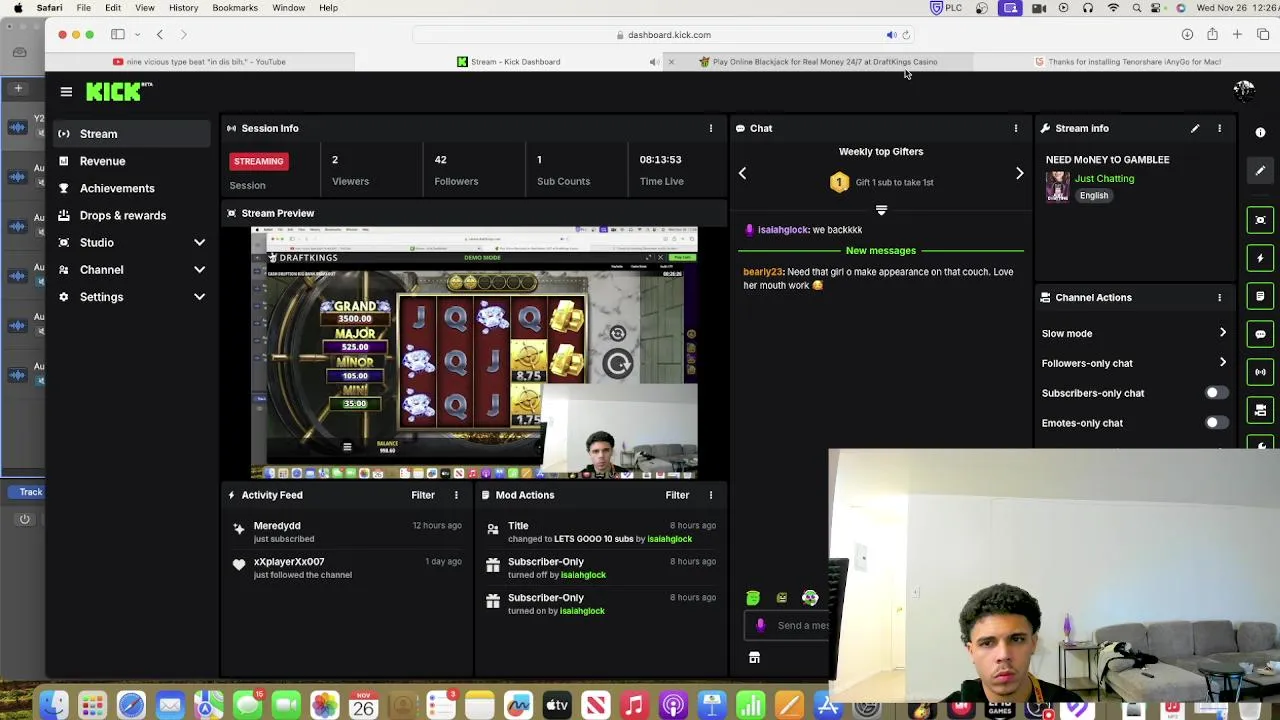Click the broadcast signal widget icon in right sidebar
The height and width of the screenshot is (720, 1280).
[x=1260, y=372]
